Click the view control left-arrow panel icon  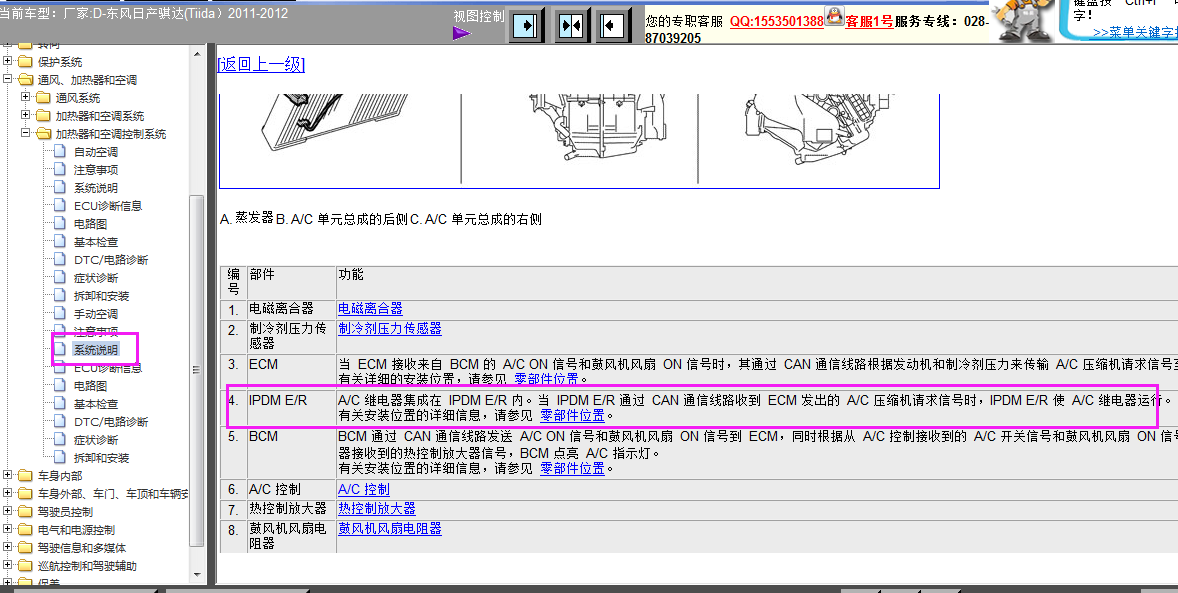pyautogui.click(x=615, y=26)
